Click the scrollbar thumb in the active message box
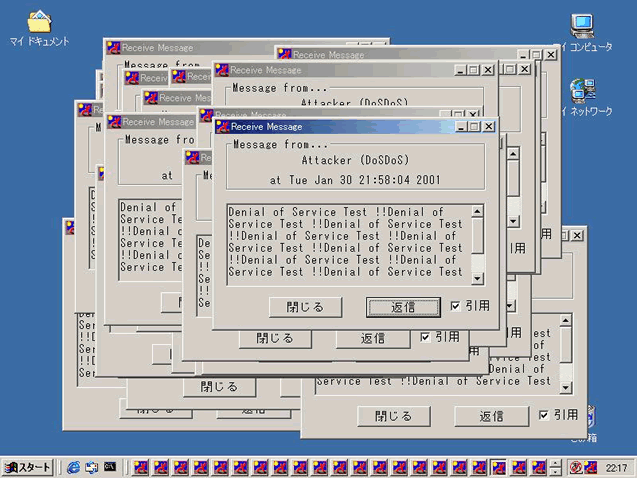Image resolution: width=637 pixels, height=478 pixels. coord(477,236)
